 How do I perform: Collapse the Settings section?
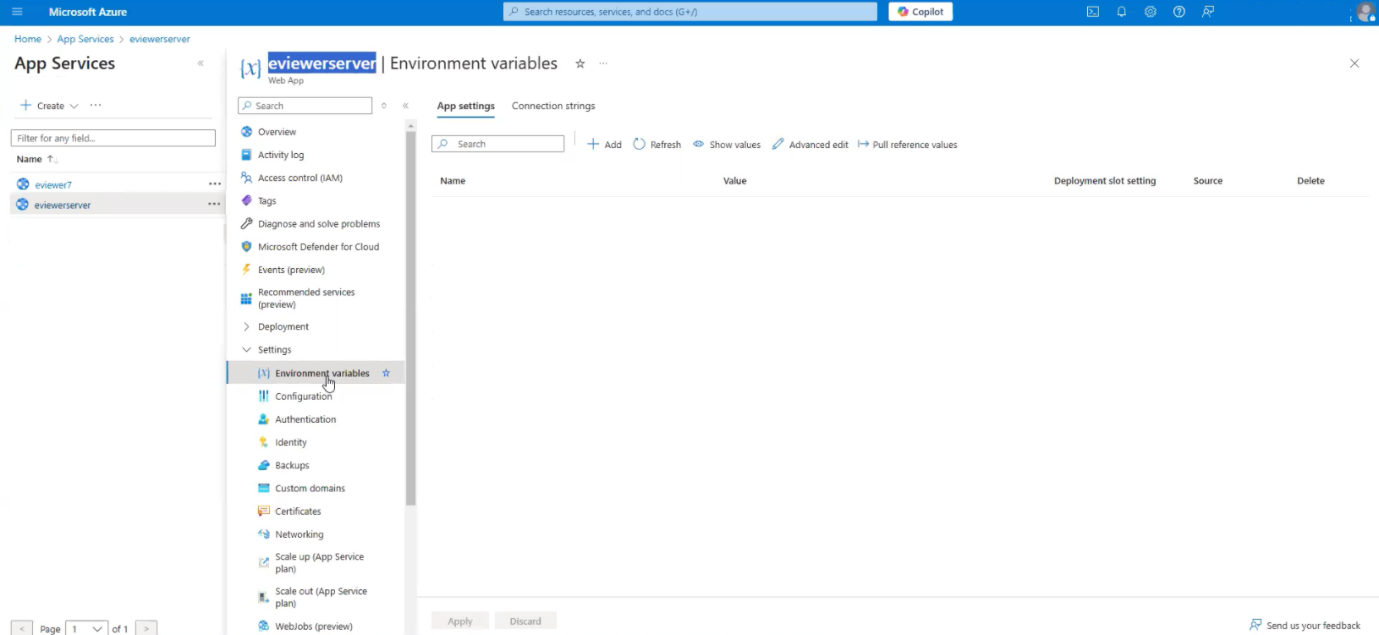tap(246, 349)
